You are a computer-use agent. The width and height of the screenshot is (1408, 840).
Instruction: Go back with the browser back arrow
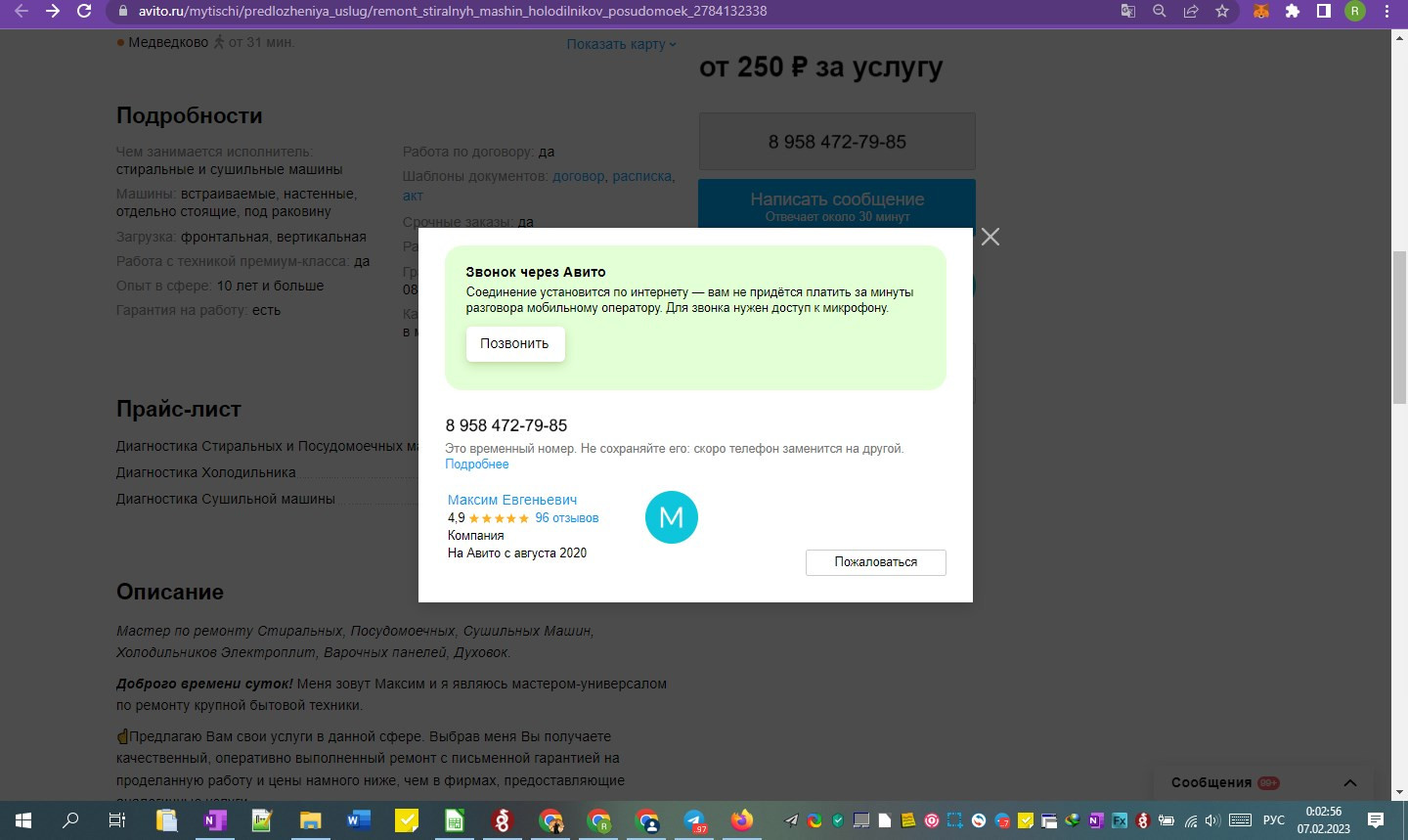[22, 11]
